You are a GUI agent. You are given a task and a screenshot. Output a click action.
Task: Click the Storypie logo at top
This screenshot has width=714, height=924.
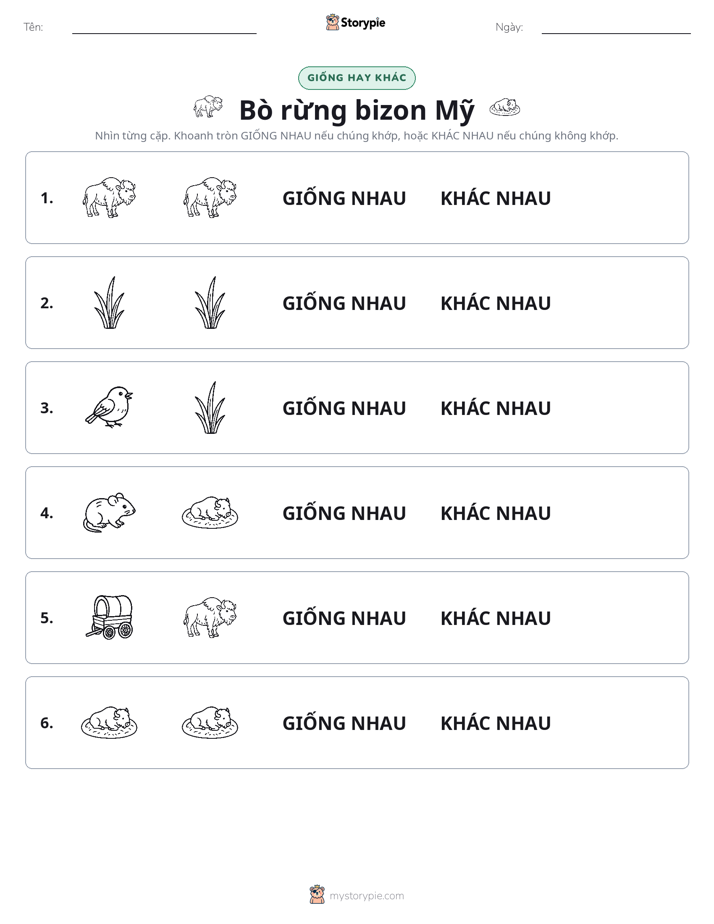pyautogui.click(x=355, y=23)
